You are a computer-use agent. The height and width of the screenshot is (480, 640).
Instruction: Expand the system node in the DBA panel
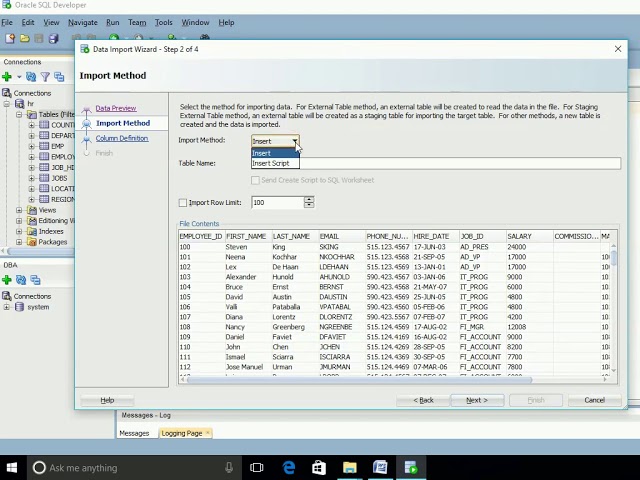pos(7,307)
